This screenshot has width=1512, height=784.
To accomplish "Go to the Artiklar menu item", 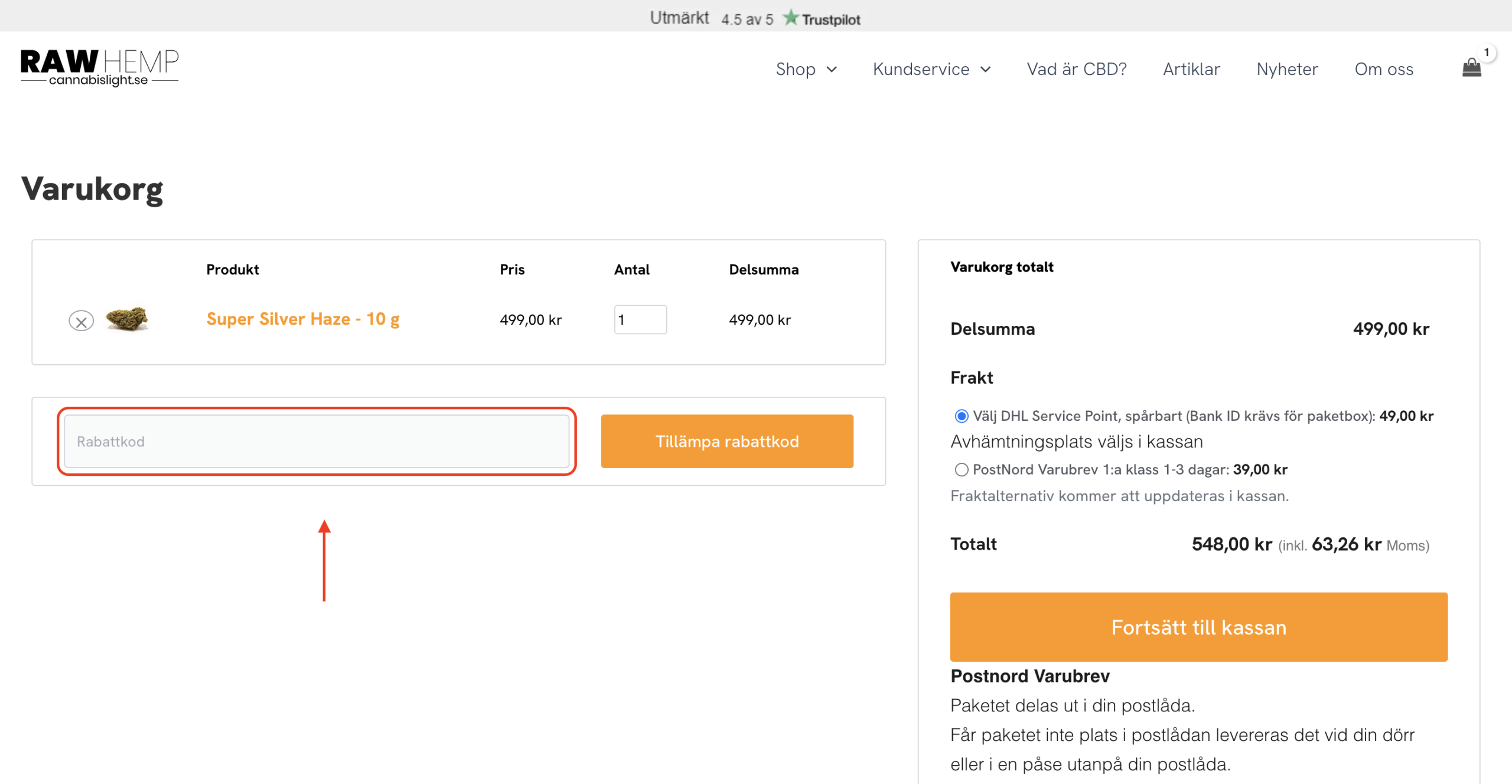I will 1191,69.
